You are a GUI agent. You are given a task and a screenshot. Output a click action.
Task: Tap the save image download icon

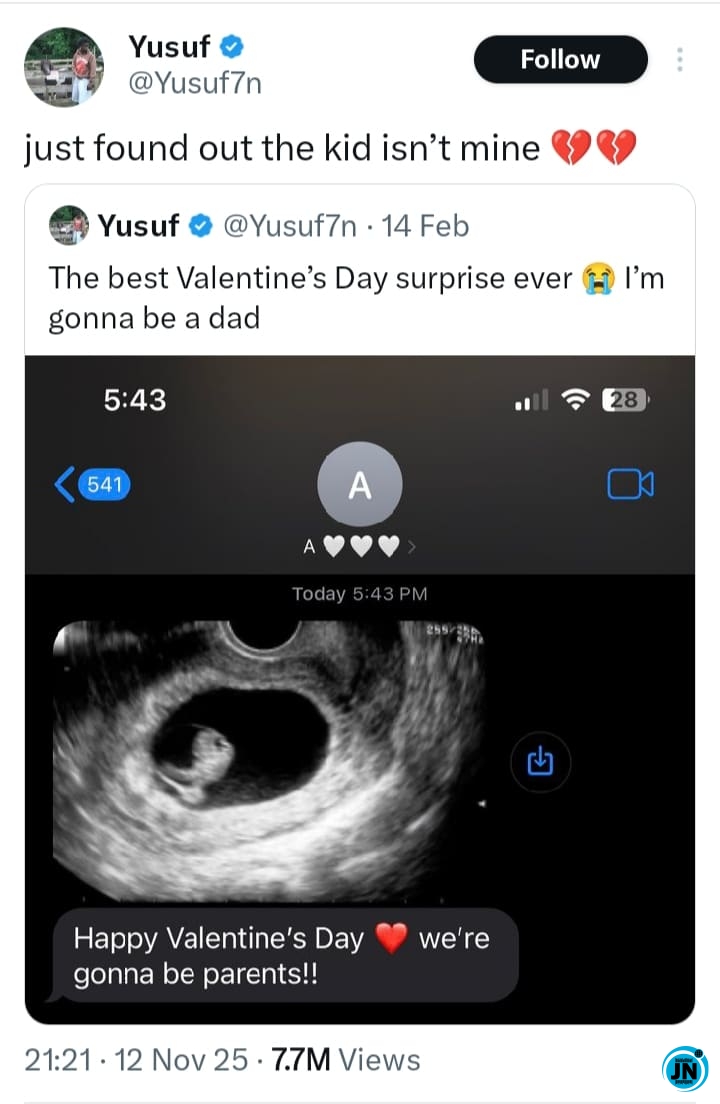tap(540, 763)
